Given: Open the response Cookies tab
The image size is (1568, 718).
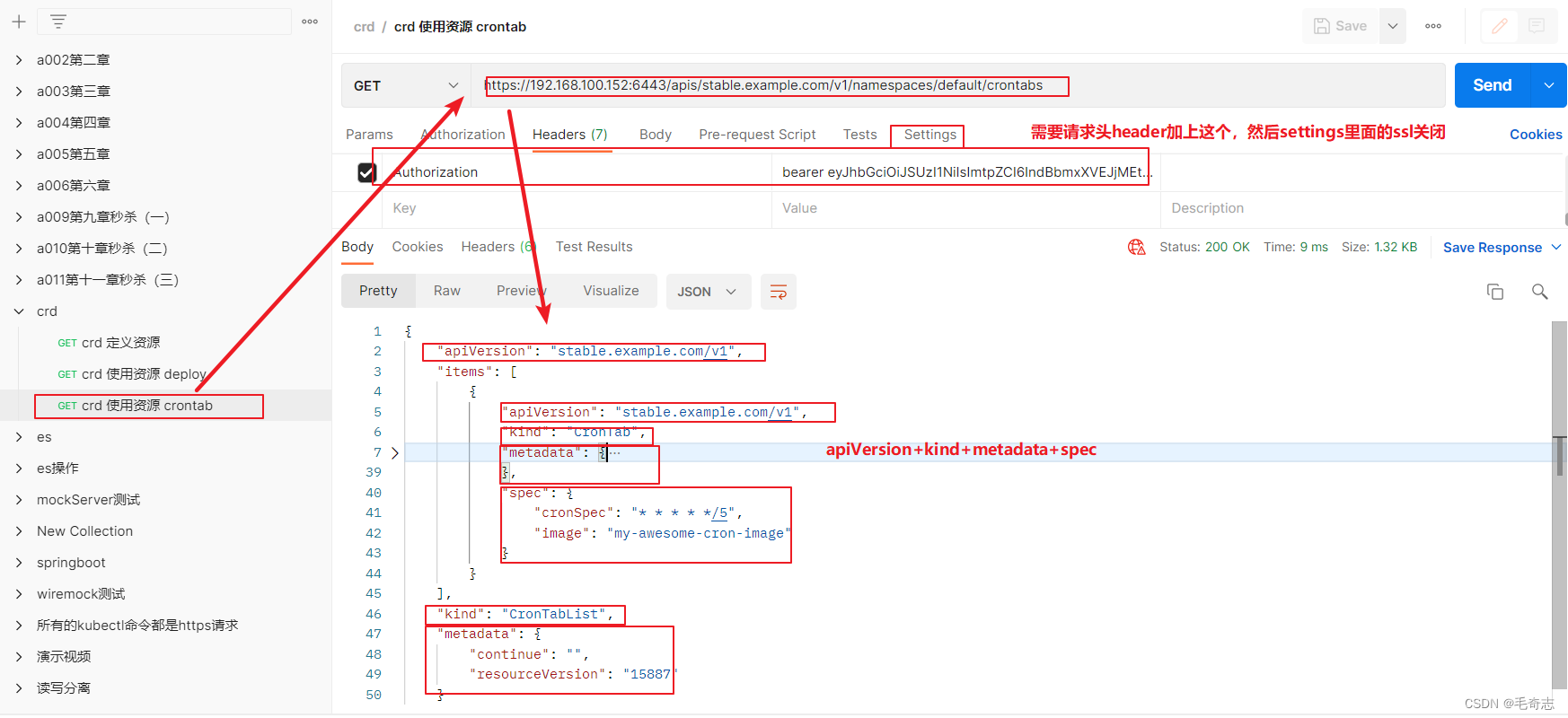Looking at the screenshot, I should [418, 247].
